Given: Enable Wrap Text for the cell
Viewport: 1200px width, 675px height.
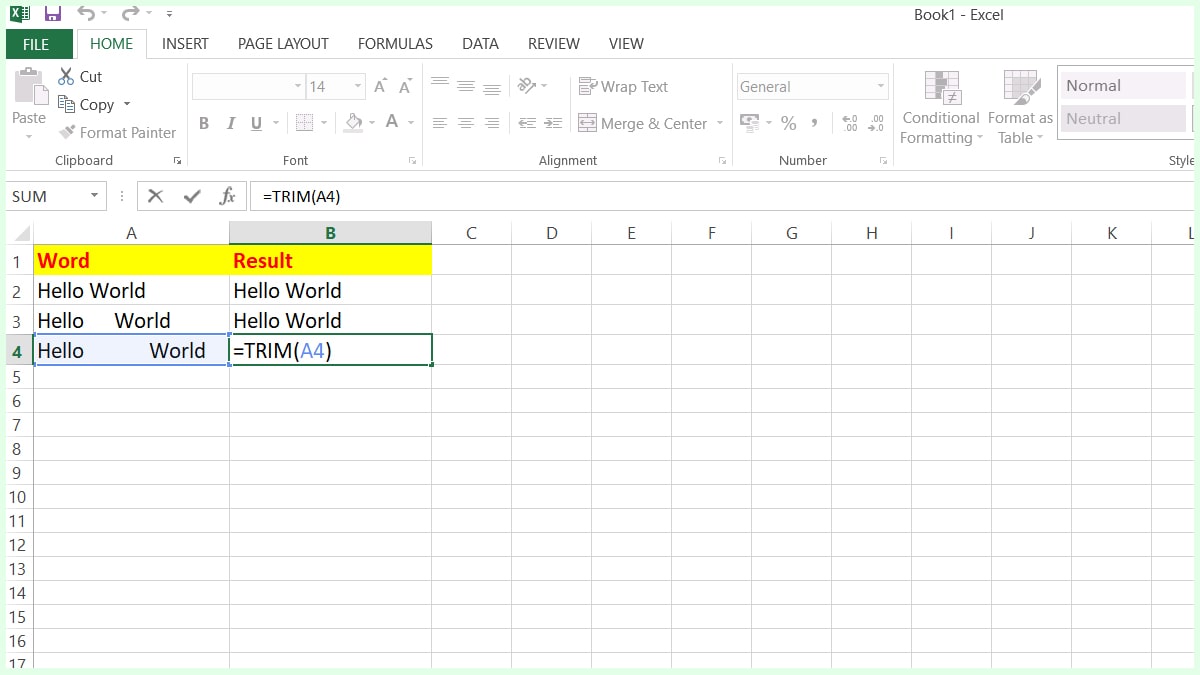Looking at the screenshot, I should click(x=623, y=86).
